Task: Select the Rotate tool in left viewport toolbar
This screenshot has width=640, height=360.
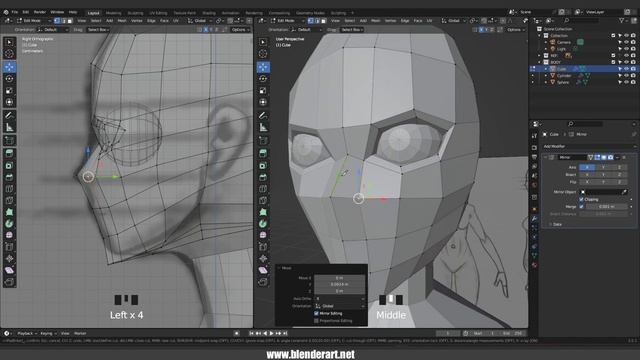Action: 9,79
